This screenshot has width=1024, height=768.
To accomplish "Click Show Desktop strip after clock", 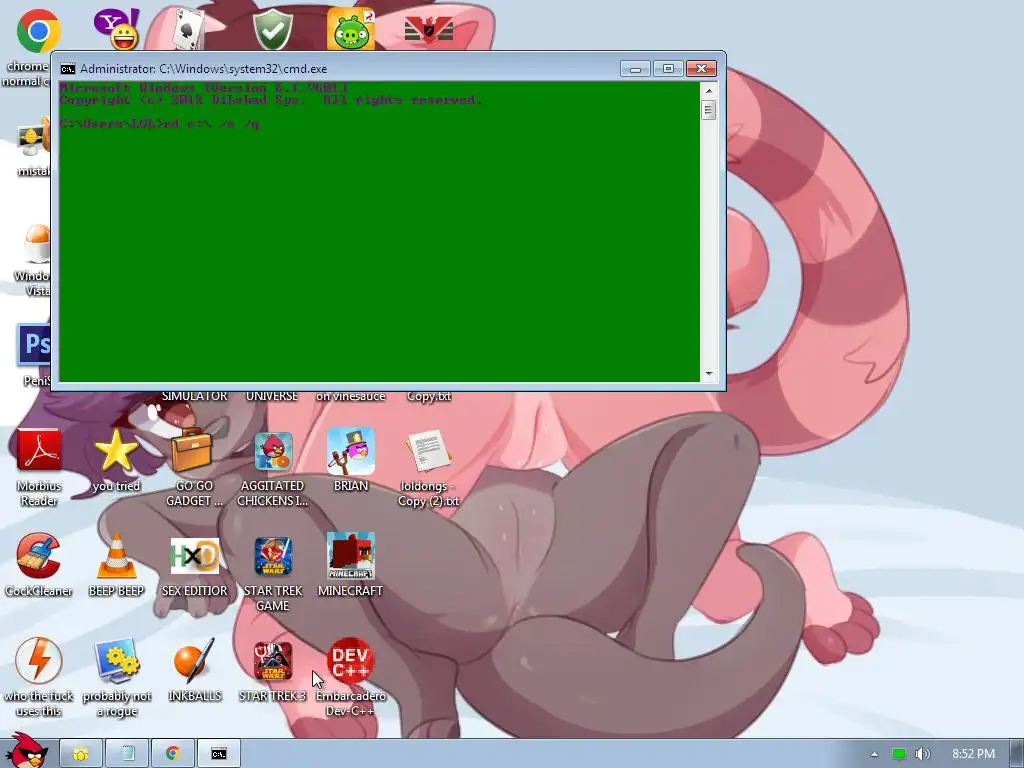I will (x=1017, y=754).
